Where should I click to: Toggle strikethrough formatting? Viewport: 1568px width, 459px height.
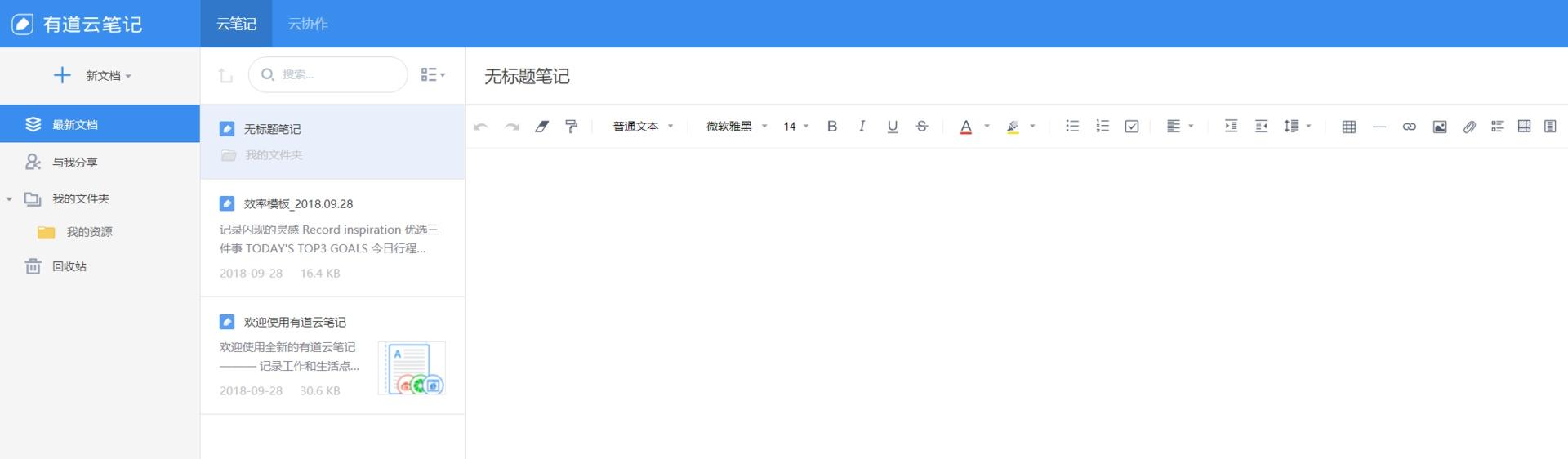click(922, 127)
